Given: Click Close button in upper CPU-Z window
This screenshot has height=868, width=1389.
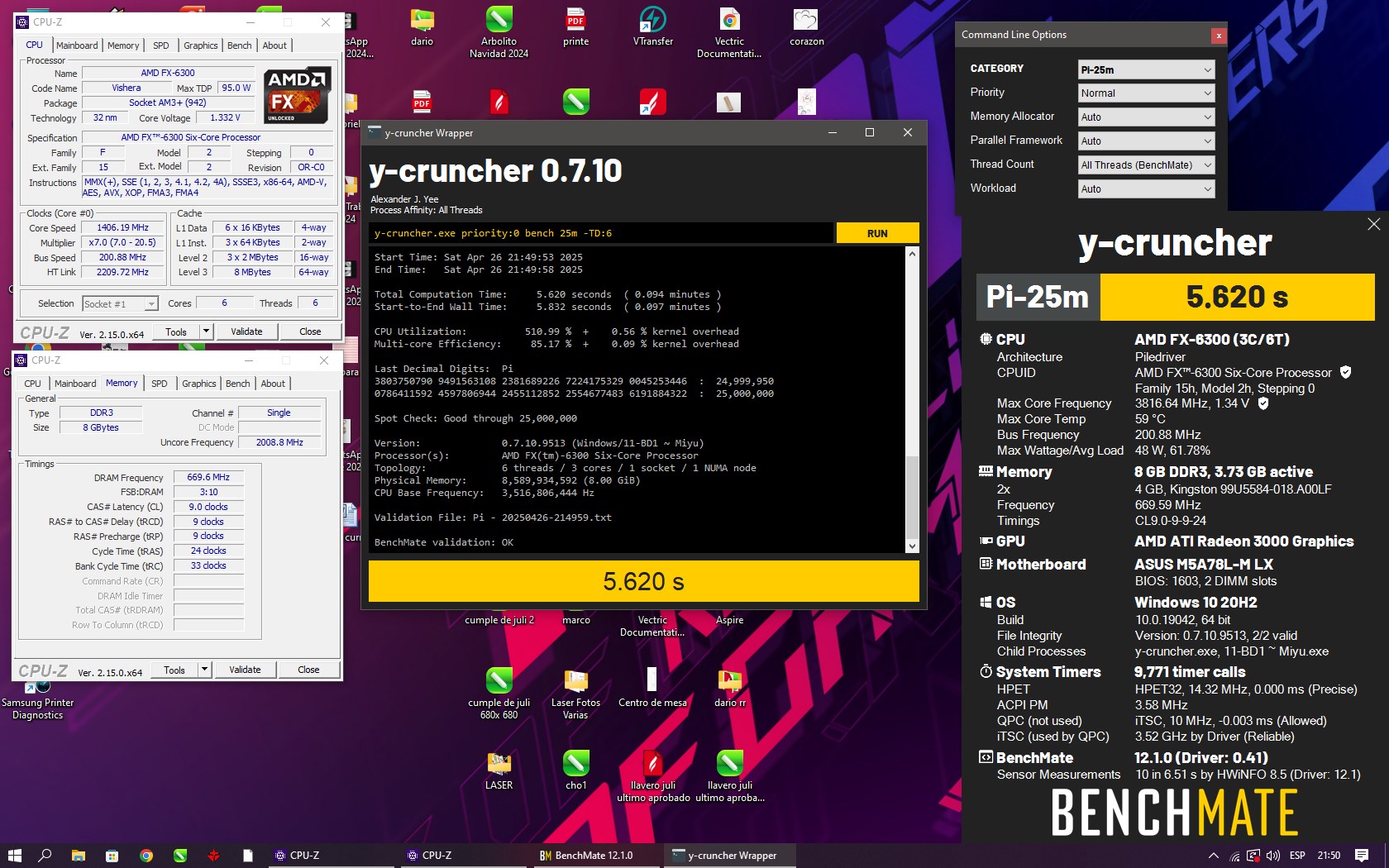Looking at the screenshot, I should pyautogui.click(x=310, y=331).
